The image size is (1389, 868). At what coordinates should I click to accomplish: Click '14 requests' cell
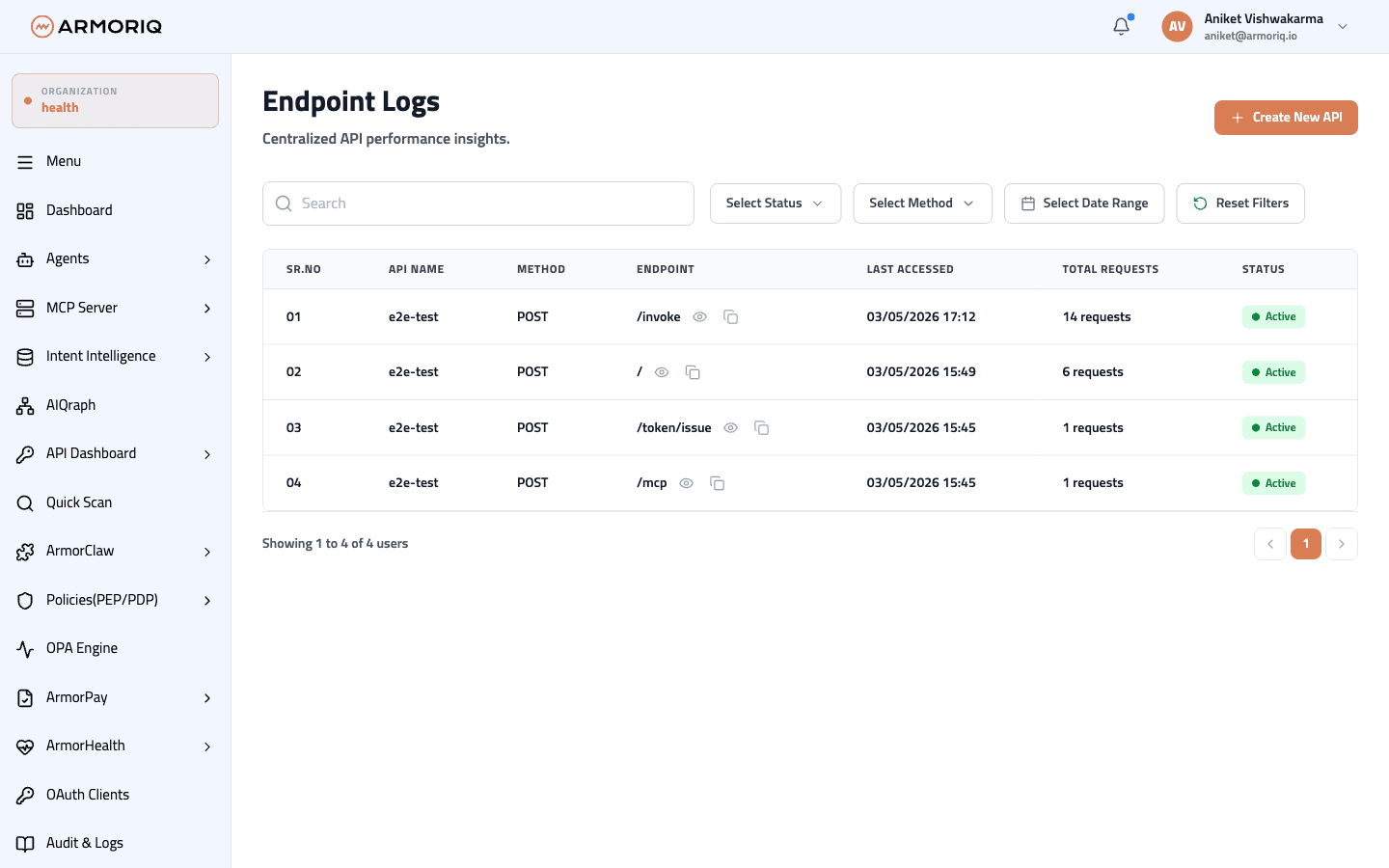coord(1097,317)
